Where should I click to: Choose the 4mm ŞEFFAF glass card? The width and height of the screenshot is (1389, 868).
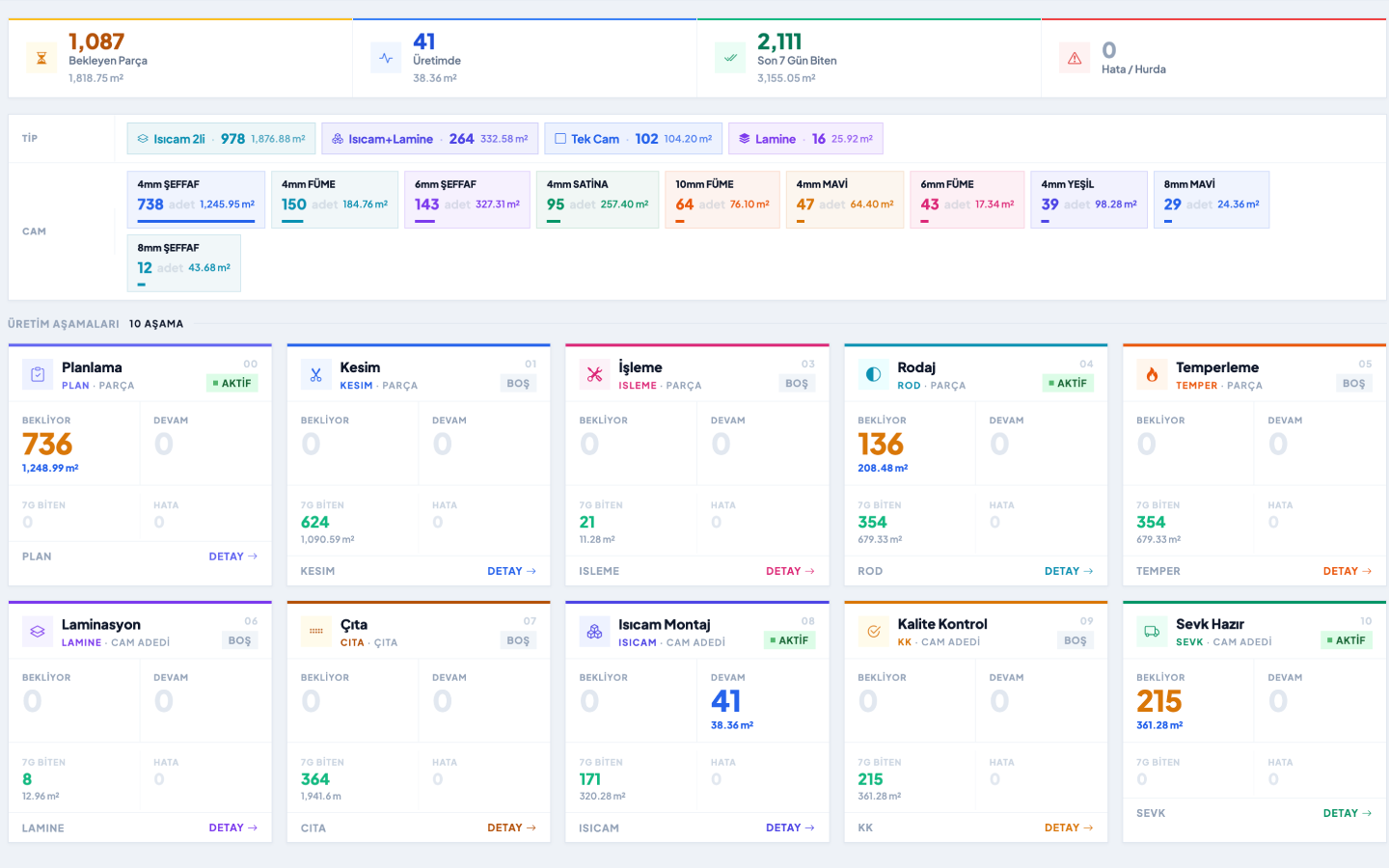pyautogui.click(x=196, y=200)
